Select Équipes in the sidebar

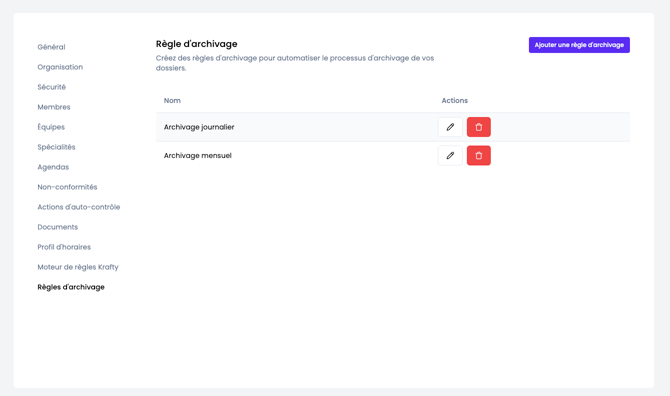[x=51, y=127]
